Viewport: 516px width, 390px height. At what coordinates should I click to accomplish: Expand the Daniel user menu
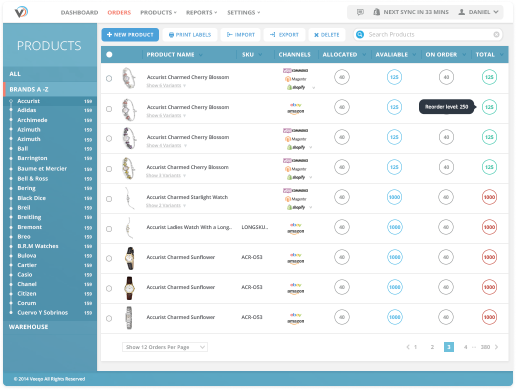tap(479, 12)
